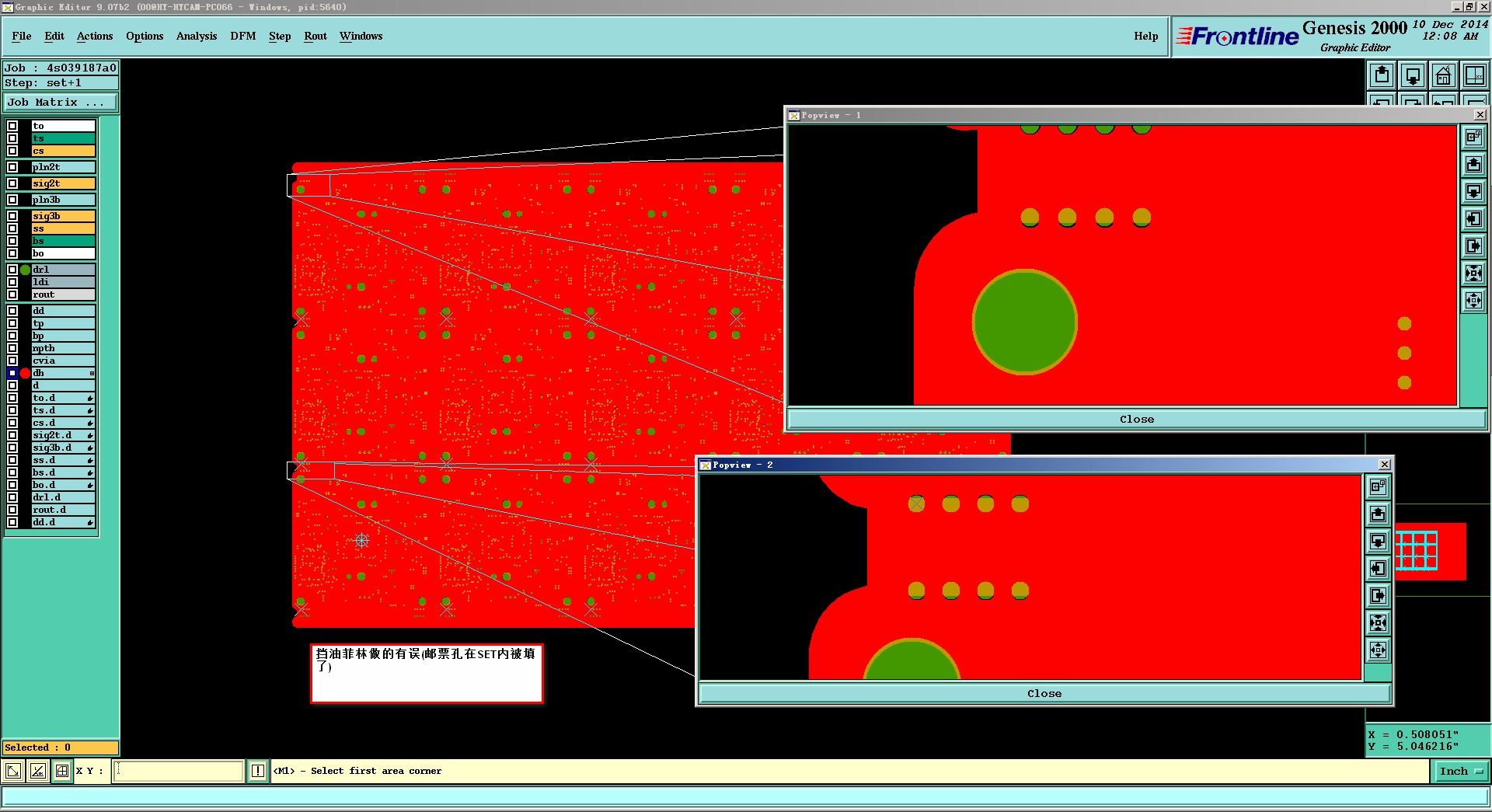Open the Actions menu
This screenshot has width=1492, height=812.
[95, 36]
